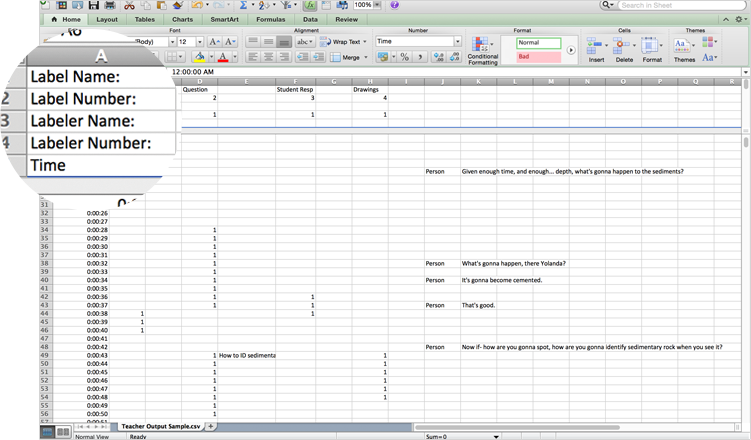Open Conditional Formatting
This screenshot has height=440, width=751.
(482, 49)
